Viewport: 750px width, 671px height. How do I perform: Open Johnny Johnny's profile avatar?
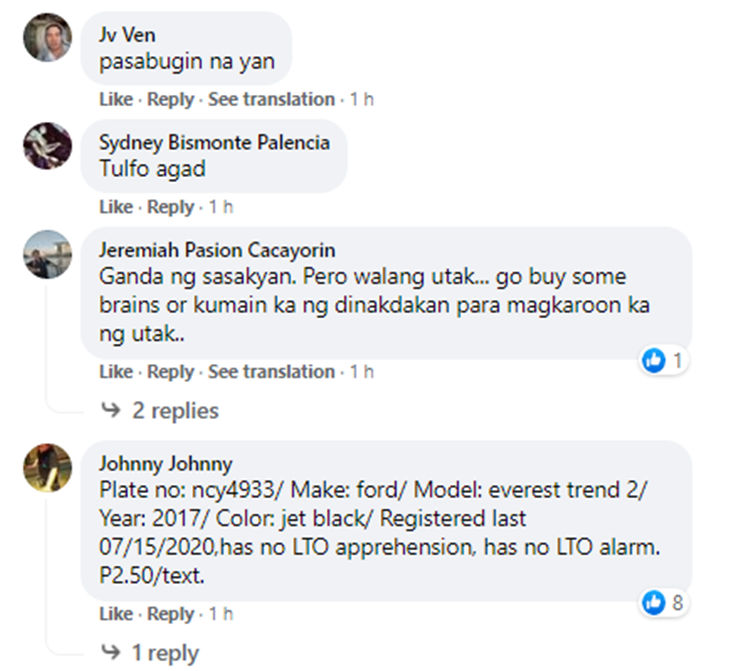click(47, 467)
